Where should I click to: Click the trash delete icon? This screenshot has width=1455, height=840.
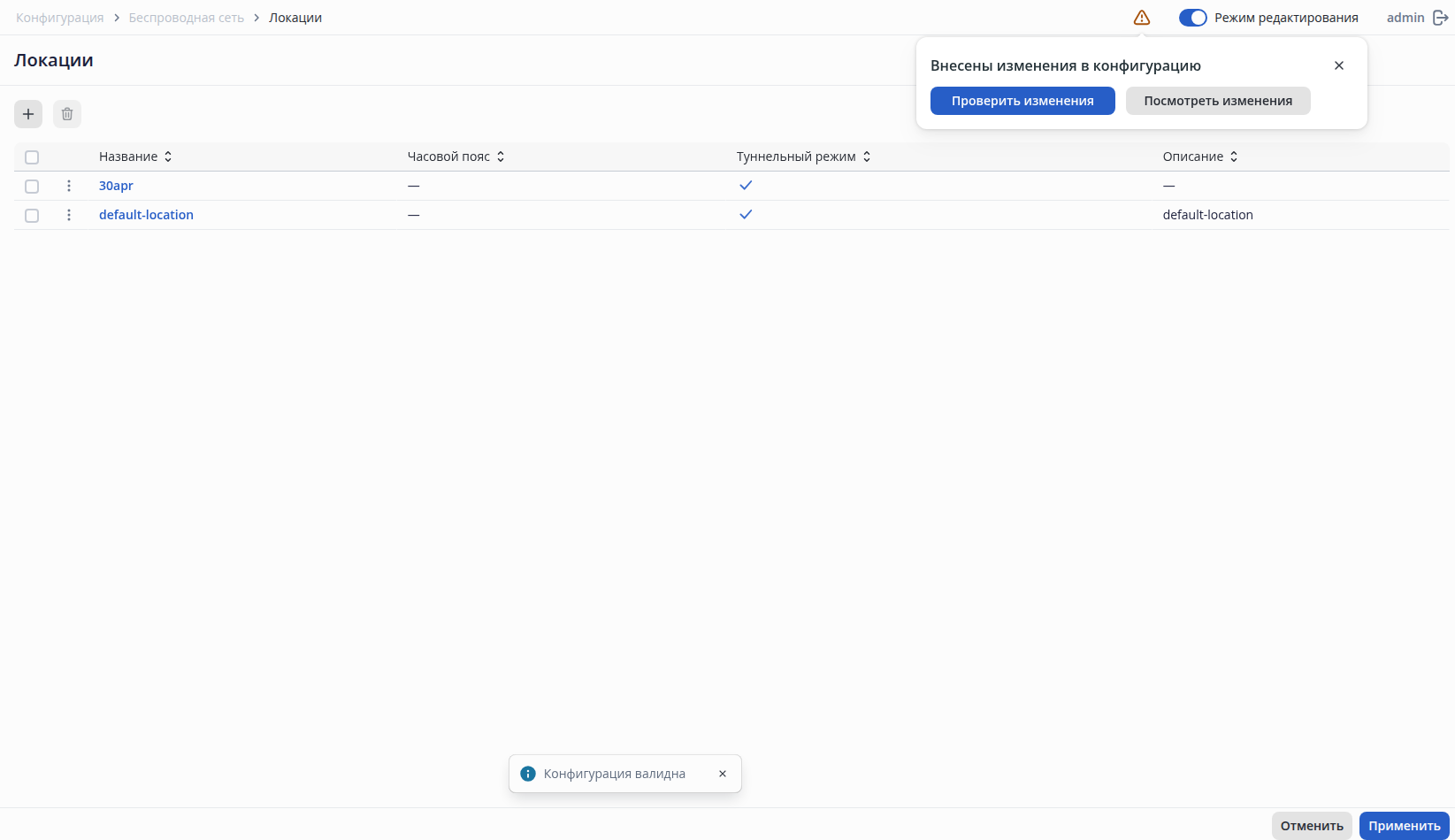point(67,114)
